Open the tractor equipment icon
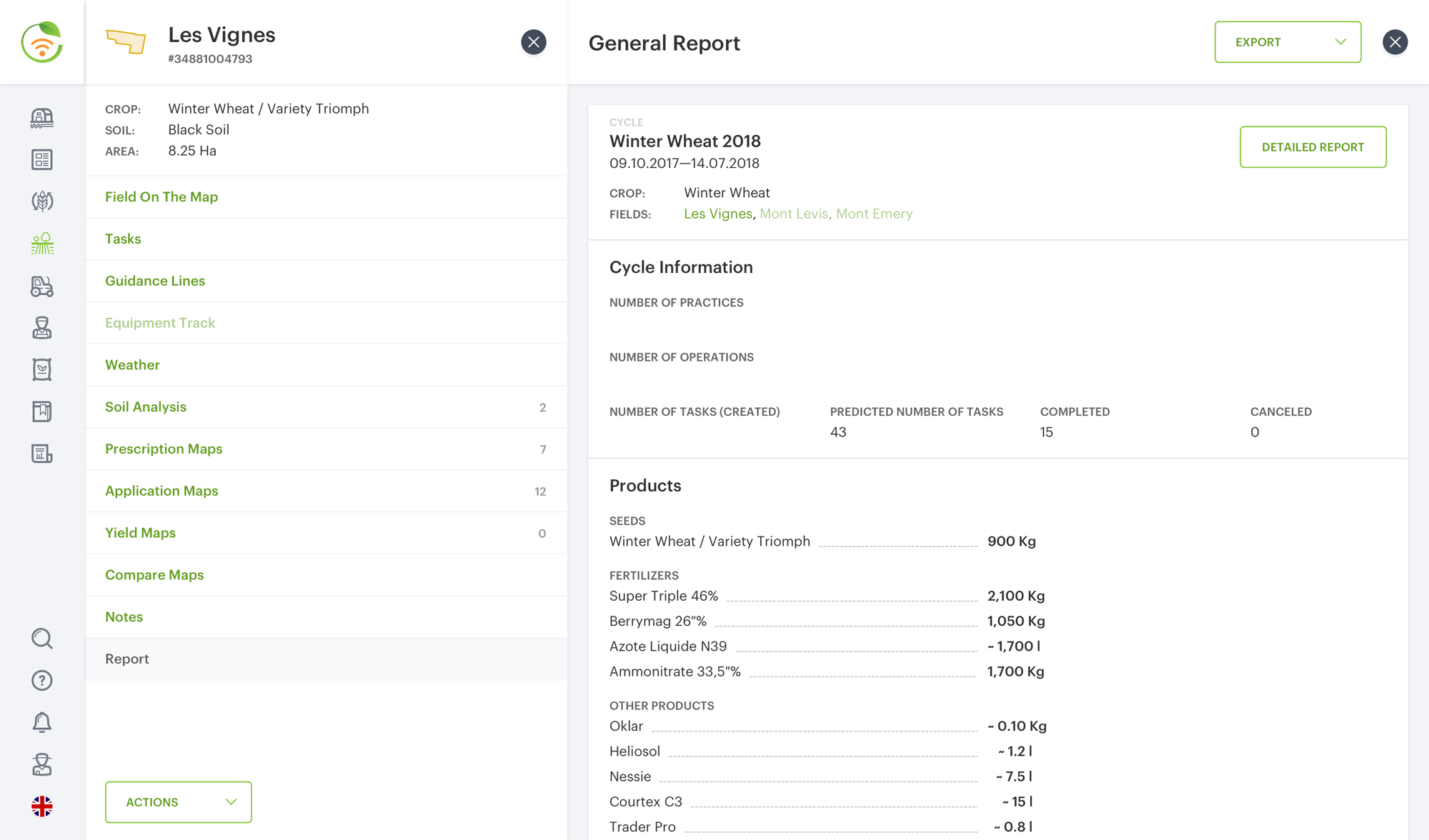1429x840 pixels. point(42,286)
